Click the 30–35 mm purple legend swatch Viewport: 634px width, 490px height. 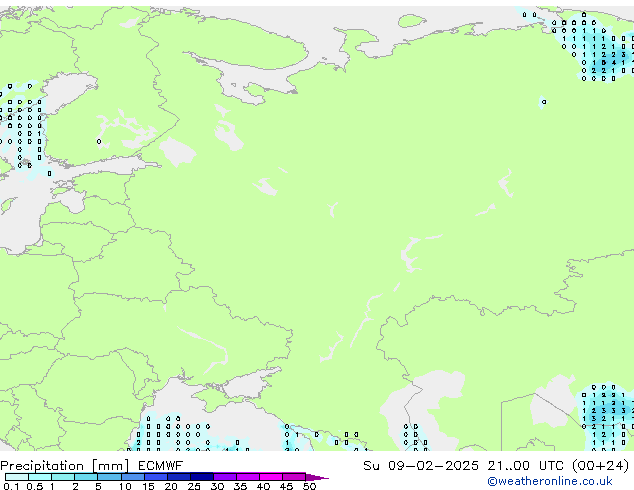224,477
